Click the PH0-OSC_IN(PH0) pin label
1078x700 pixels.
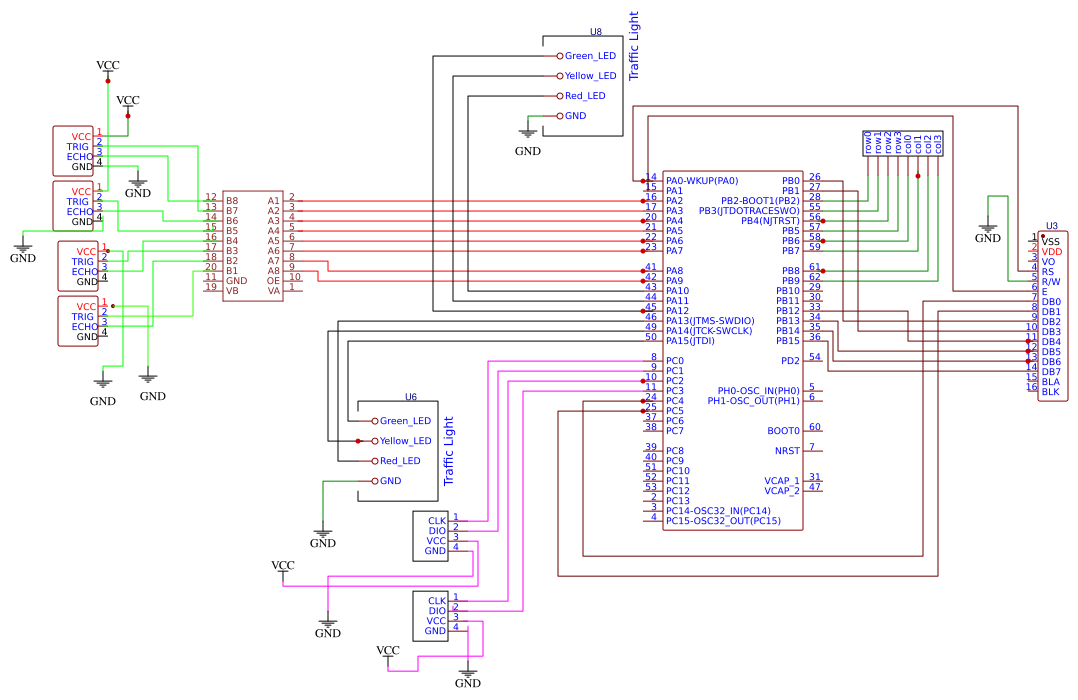759,391
